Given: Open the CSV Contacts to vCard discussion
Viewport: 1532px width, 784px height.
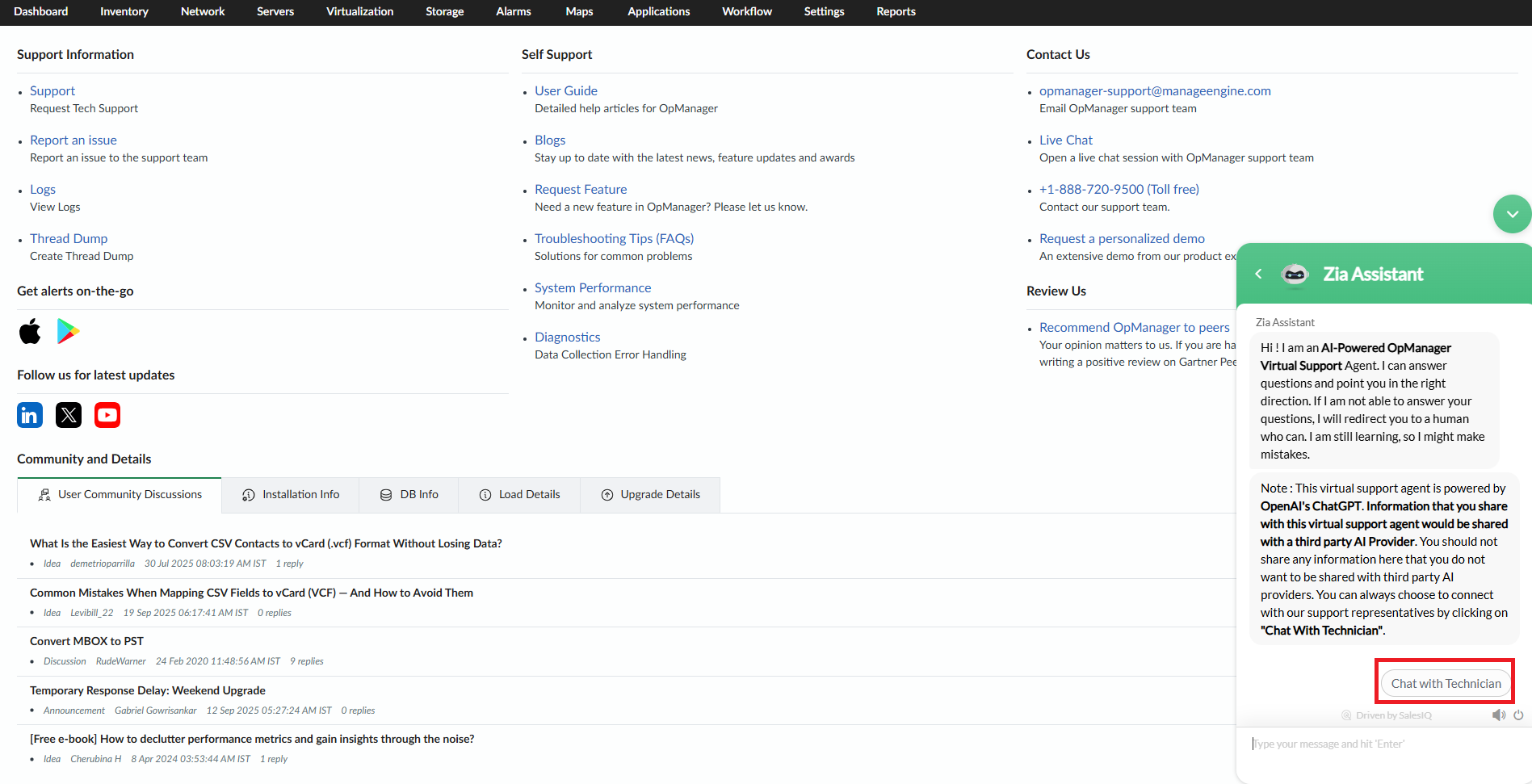Looking at the screenshot, I should [x=266, y=543].
